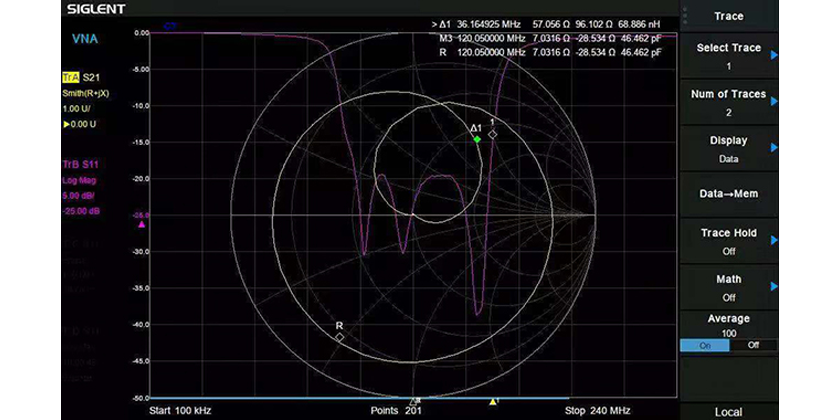Click the VNA mode label
The width and height of the screenshot is (840, 420).
[85, 39]
